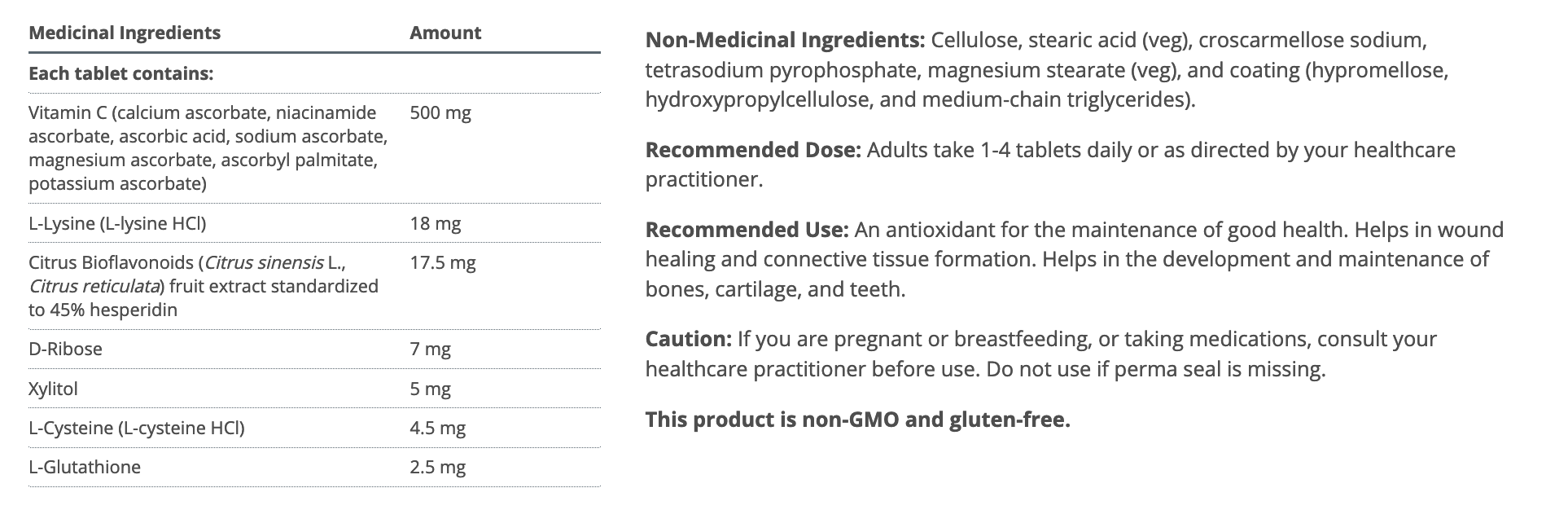Click the 17.5 mg amount value

(443, 263)
